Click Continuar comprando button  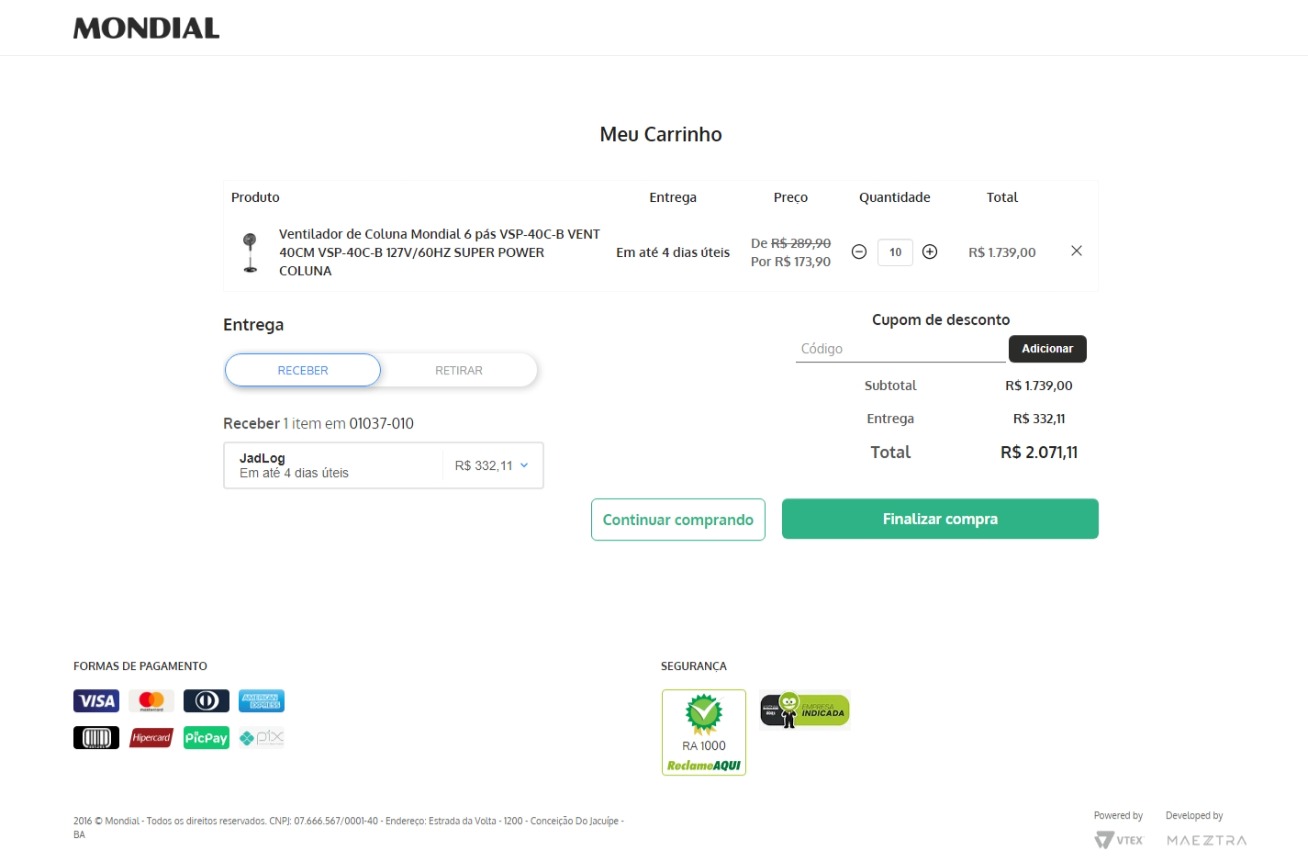click(x=678, y=520)
